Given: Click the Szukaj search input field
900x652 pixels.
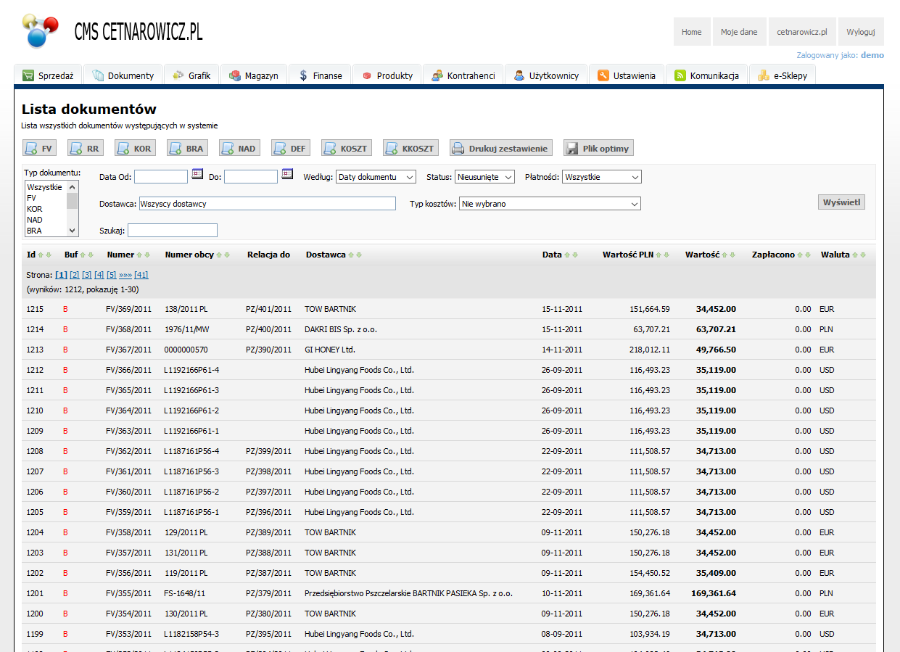Looking at the screenshot, I should pos(172,230).
